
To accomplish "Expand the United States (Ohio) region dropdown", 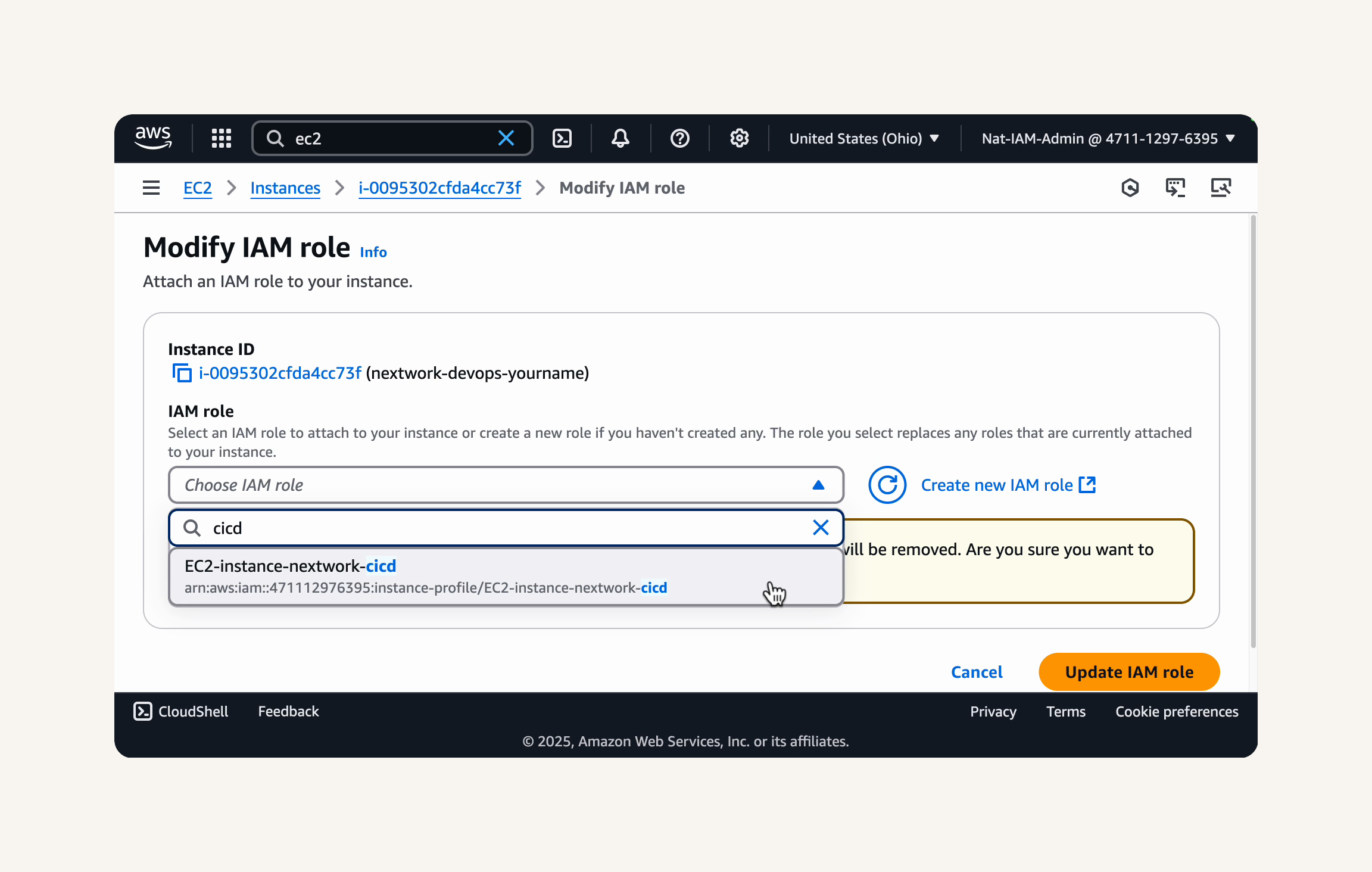I will pyautogui.click(x=864, y=138).
